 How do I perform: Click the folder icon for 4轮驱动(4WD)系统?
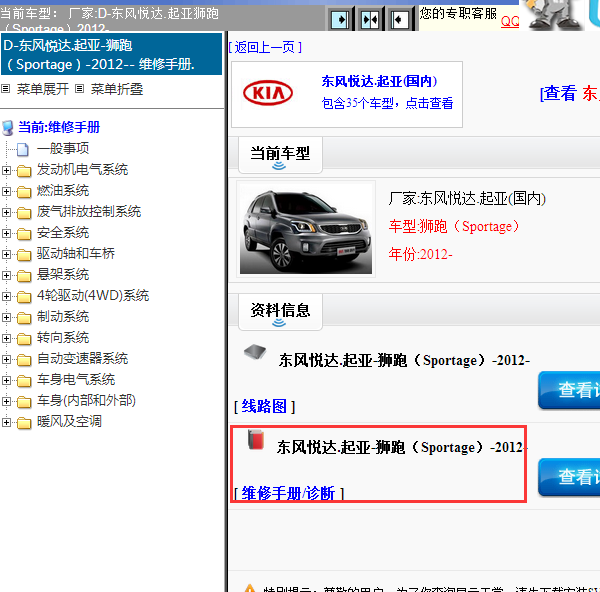[x=24, y=297]
